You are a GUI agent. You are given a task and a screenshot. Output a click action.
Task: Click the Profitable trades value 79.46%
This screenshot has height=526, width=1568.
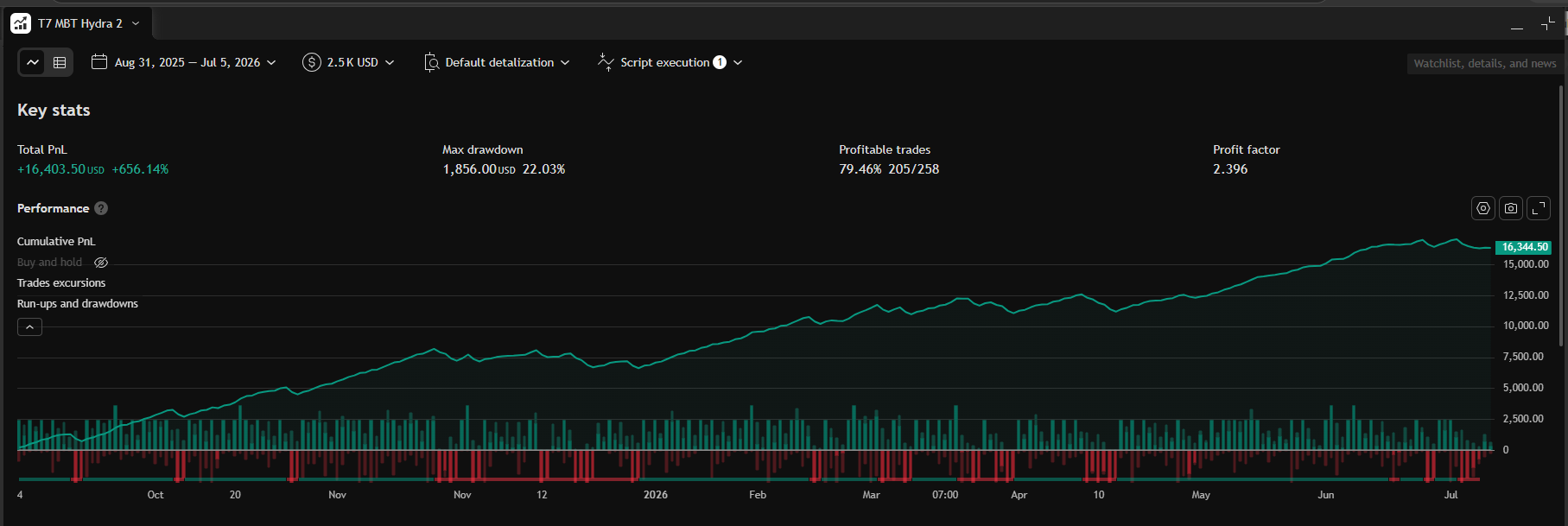[860, 169]
